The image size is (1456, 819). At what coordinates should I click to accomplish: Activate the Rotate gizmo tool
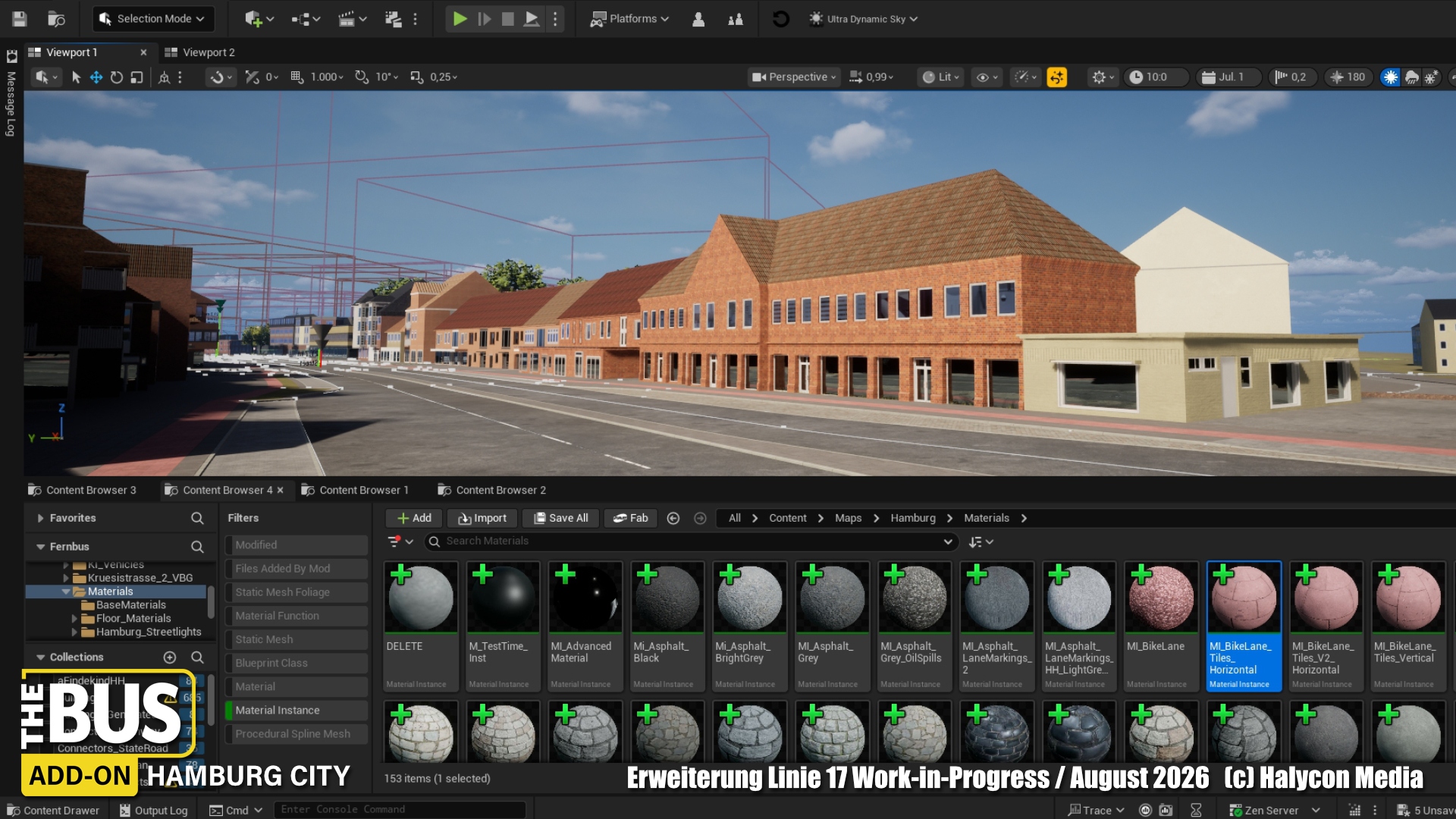point(117,77)
